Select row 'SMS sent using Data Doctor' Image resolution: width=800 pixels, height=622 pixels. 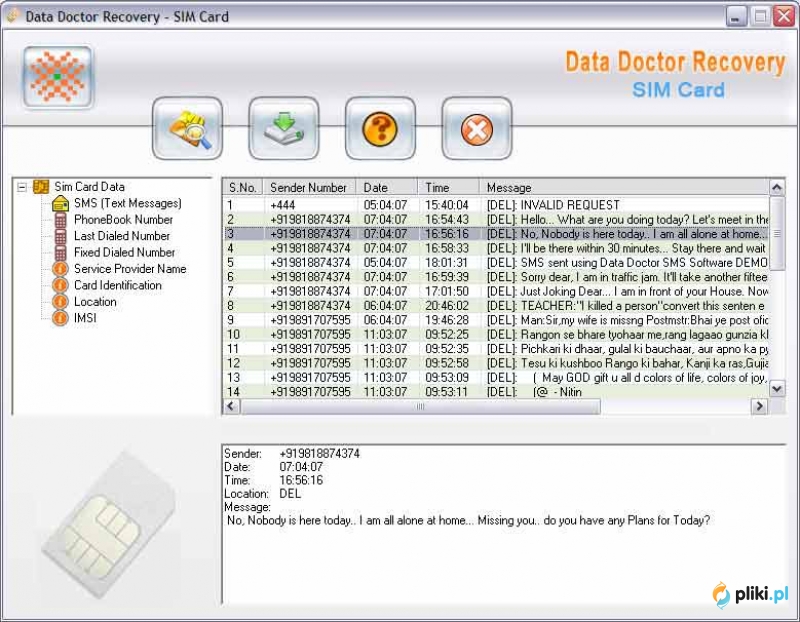coord(496,262)
